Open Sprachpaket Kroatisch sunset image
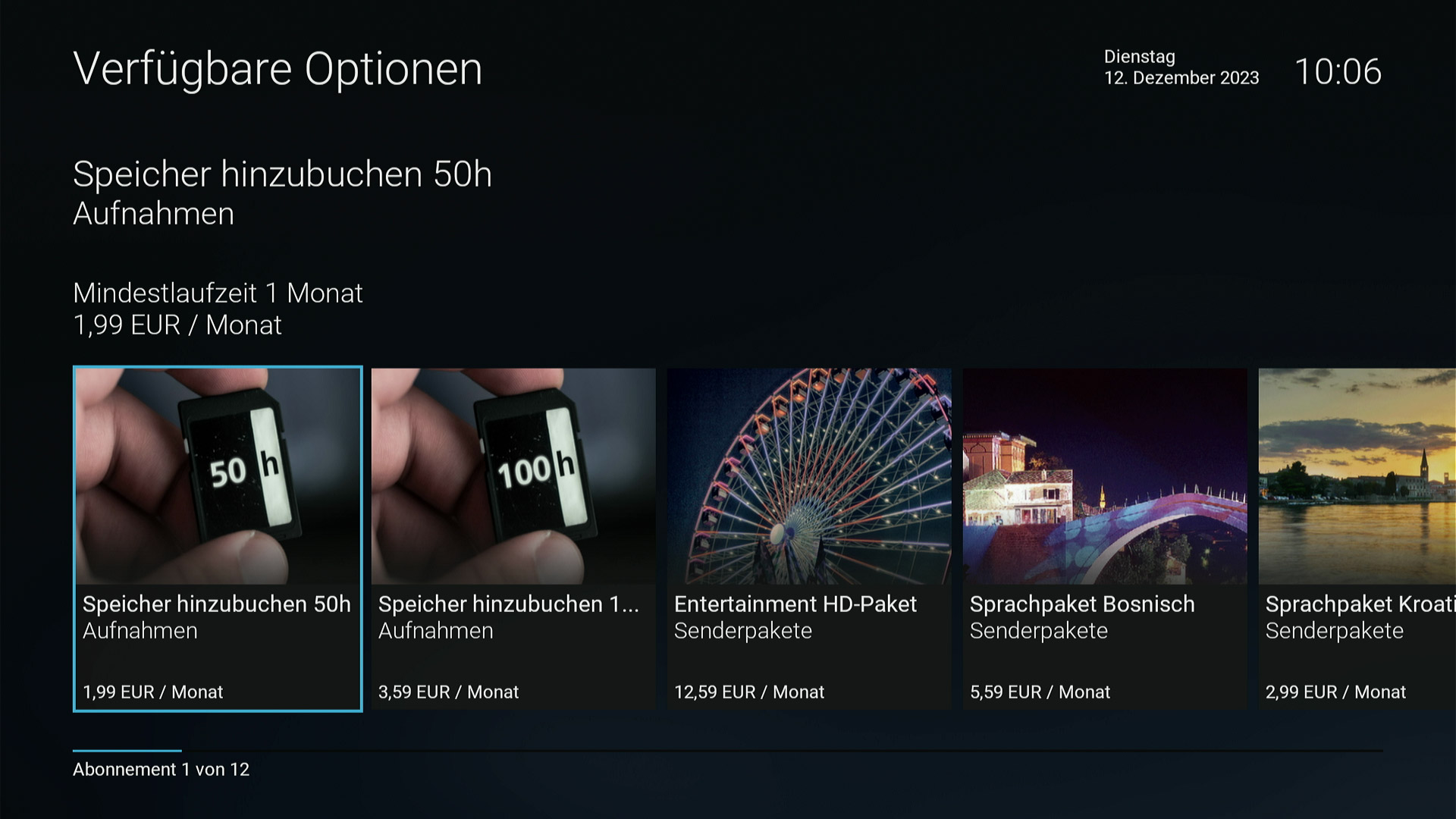Screen dimensions: 1456x819 [x=1357, y=476]
